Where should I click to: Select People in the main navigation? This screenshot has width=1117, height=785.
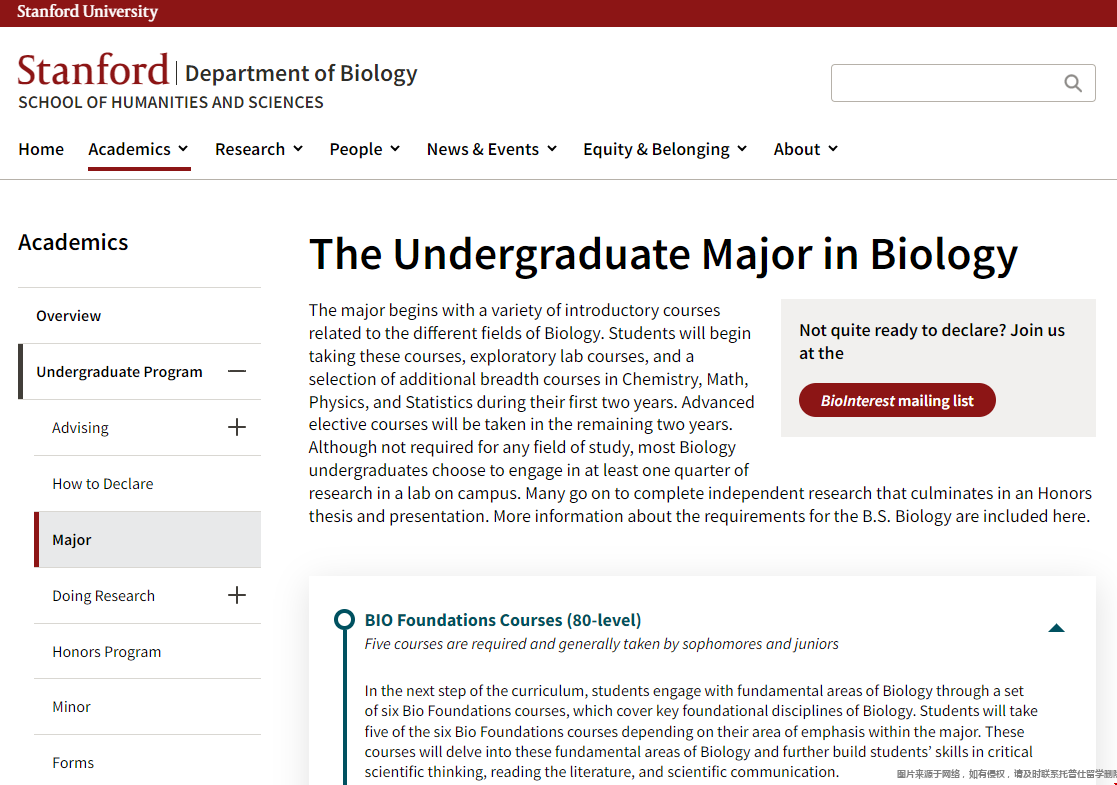(356, 149)
